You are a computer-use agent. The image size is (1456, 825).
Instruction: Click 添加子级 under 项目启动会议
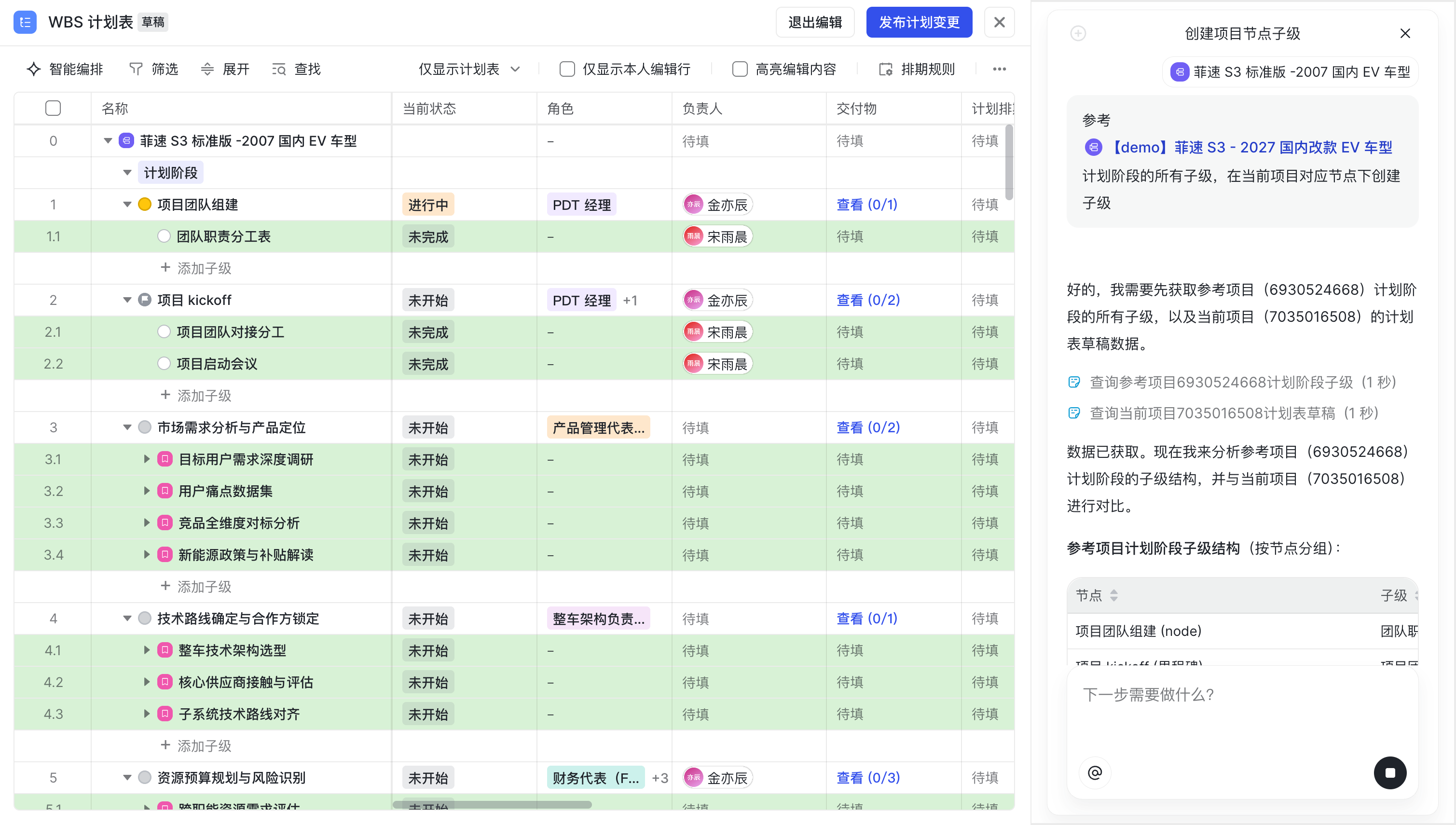pos(196,396)
